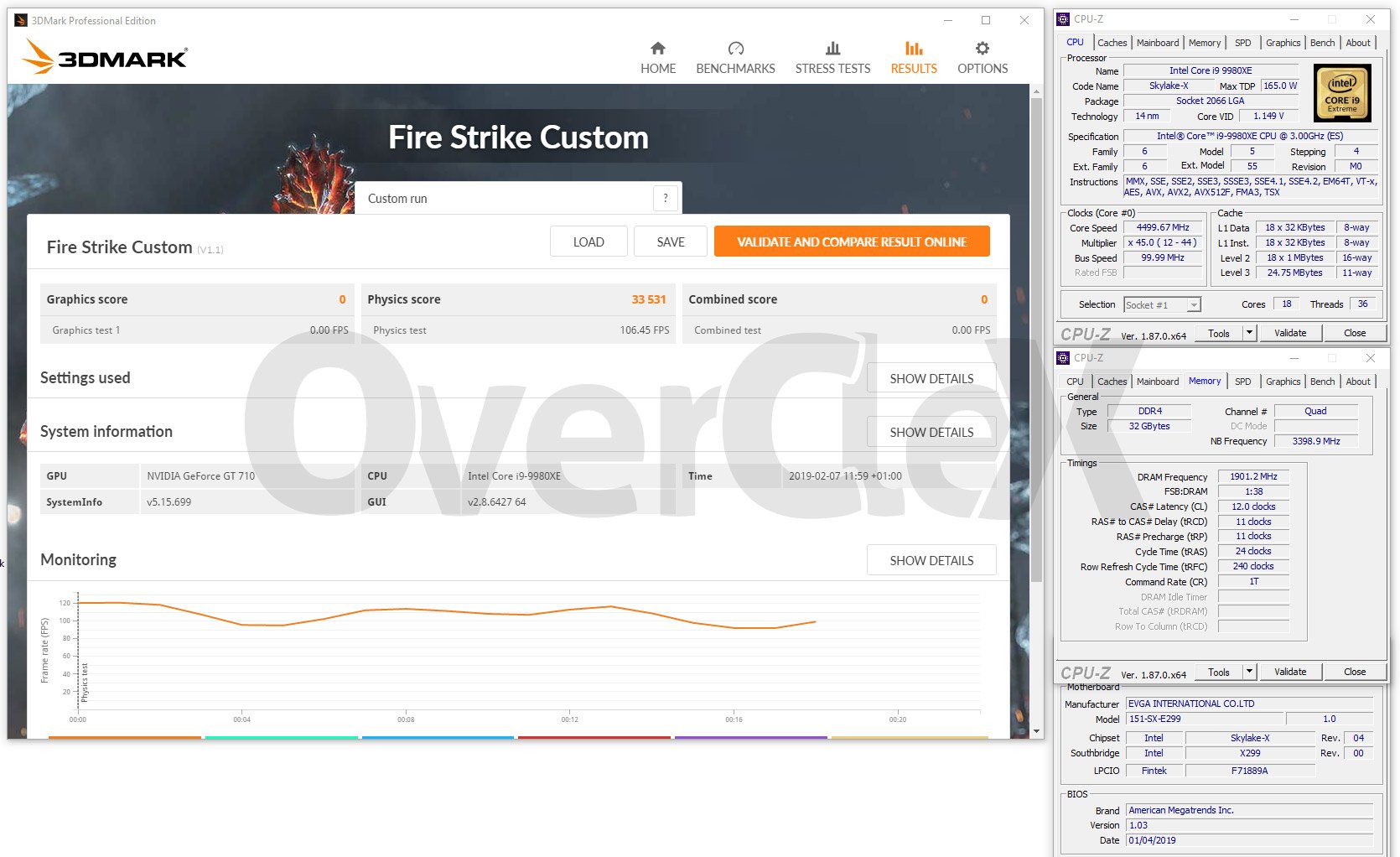
Task: Click the question mark help button
Action: click(x=666, y=199)
